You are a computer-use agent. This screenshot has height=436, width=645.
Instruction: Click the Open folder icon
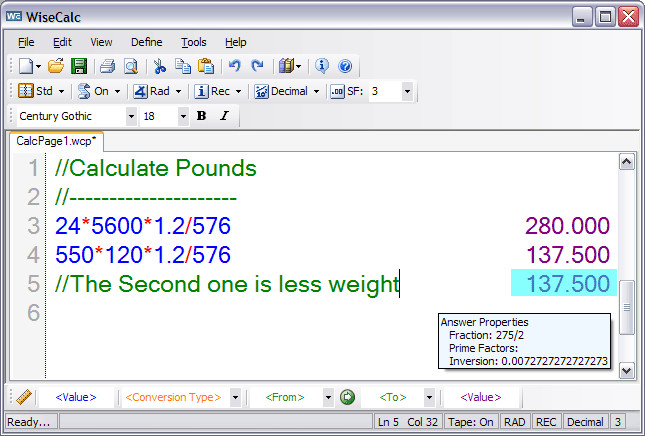point(56,66)
